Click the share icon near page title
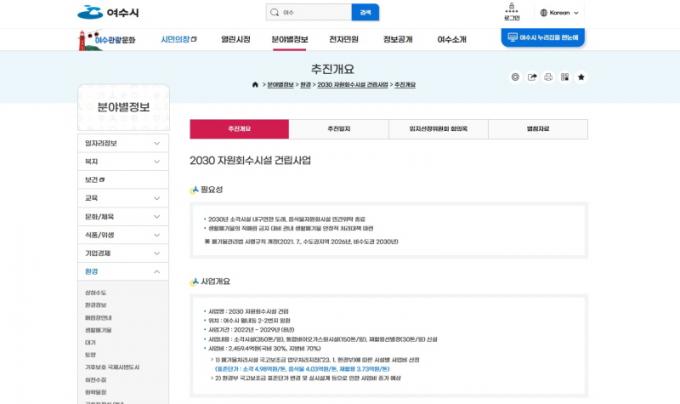Screen dimensions: 680x404 531,77
